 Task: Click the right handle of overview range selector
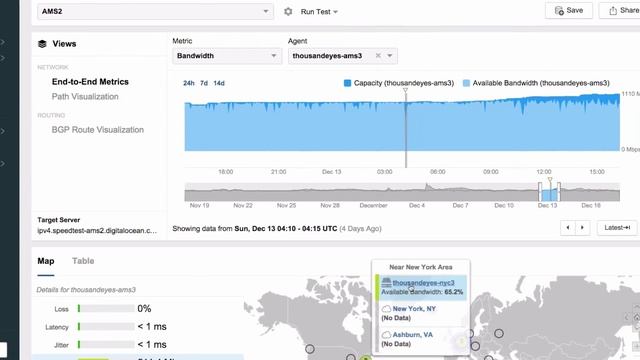coord(559,192)
